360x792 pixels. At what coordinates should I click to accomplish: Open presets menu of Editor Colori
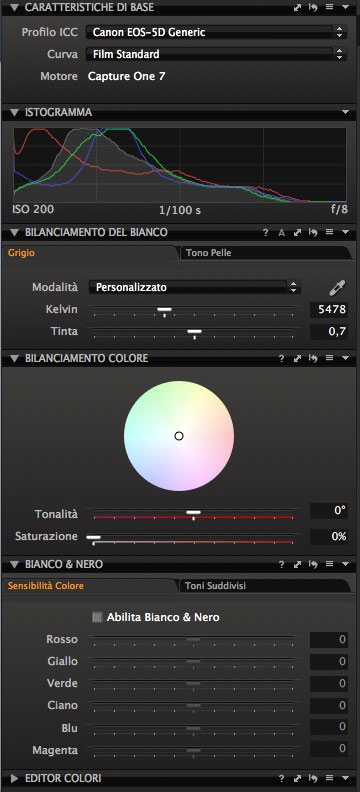click(329, 778)
